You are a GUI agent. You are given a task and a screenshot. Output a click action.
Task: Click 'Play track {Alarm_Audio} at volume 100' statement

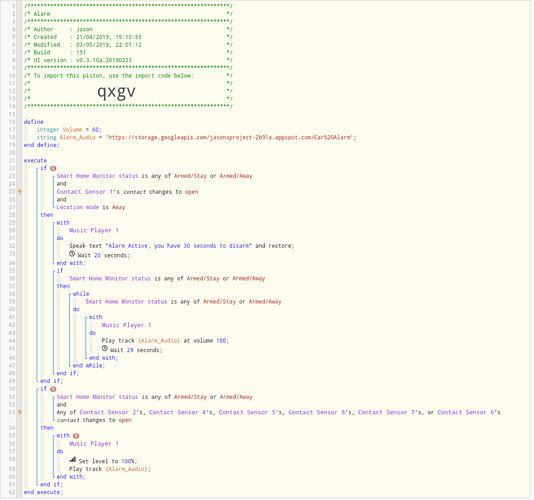[165, 341]
